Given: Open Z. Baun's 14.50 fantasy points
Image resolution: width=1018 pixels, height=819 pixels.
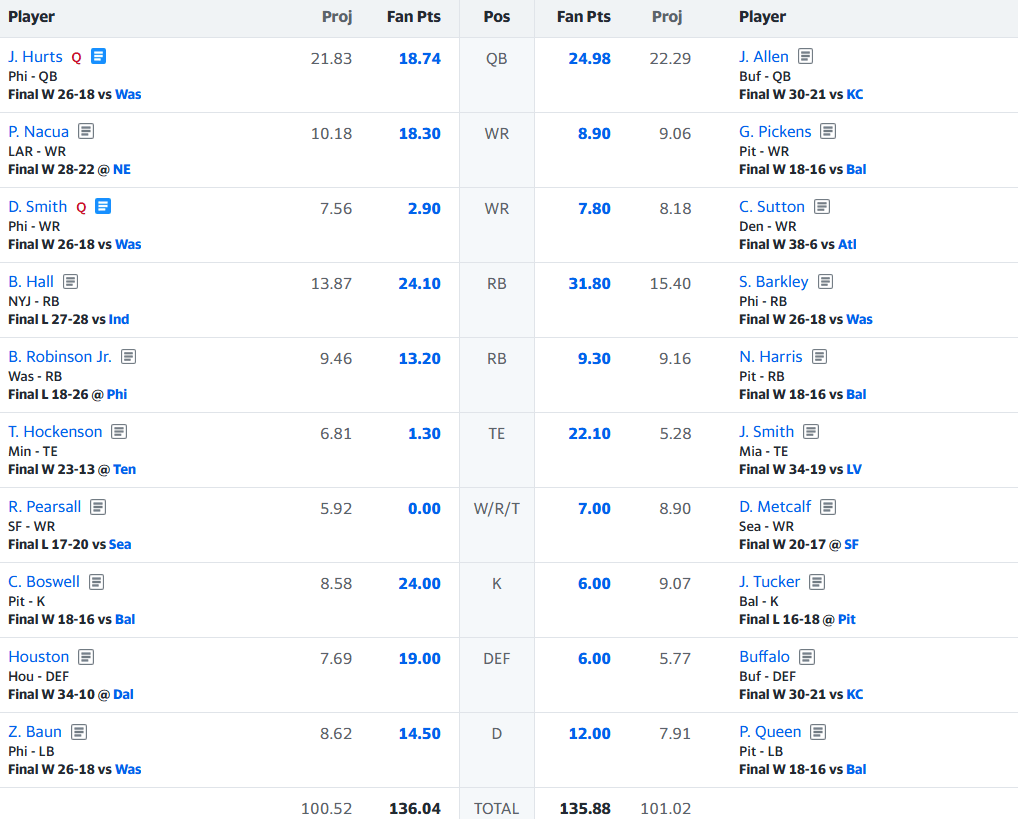Looking at the screenshot, I should pyautogui.click(x=419, y=734).
